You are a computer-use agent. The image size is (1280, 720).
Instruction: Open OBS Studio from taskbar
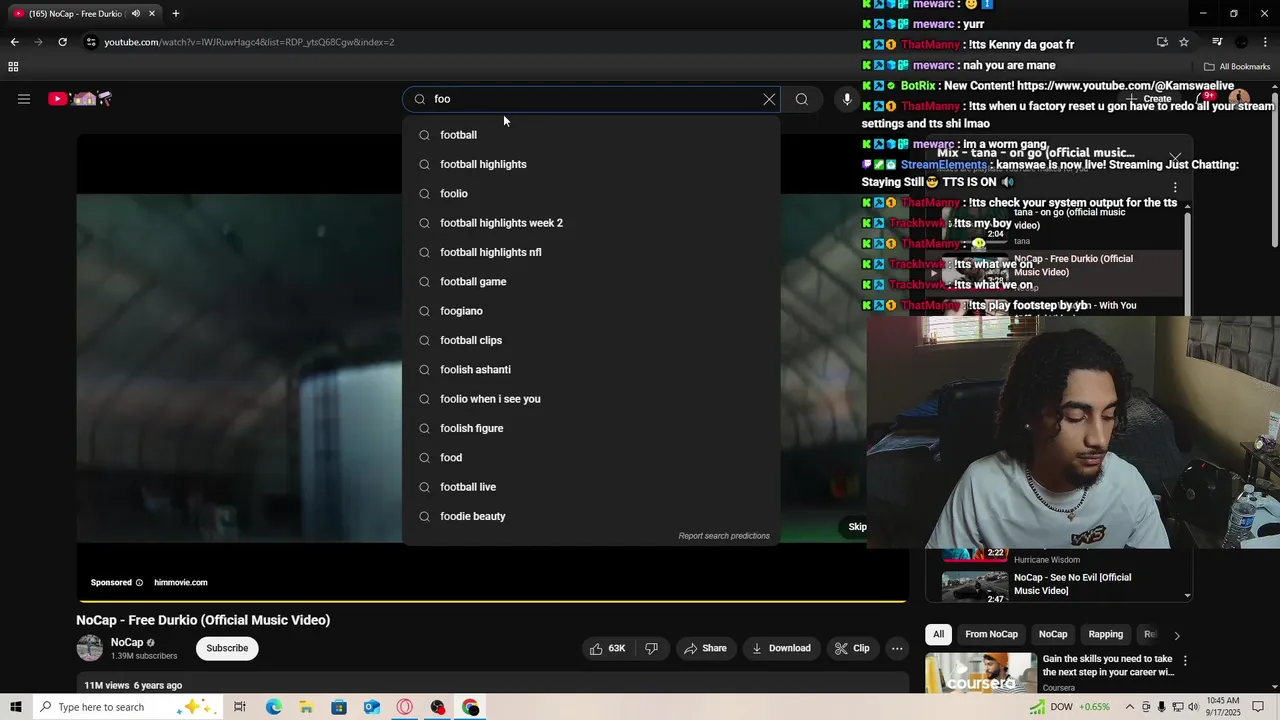point(438,707)
